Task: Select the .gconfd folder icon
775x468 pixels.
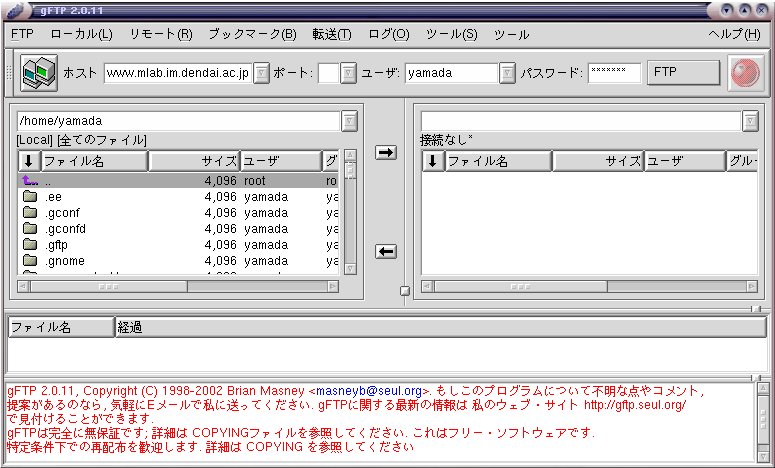Action: point(30,228)
